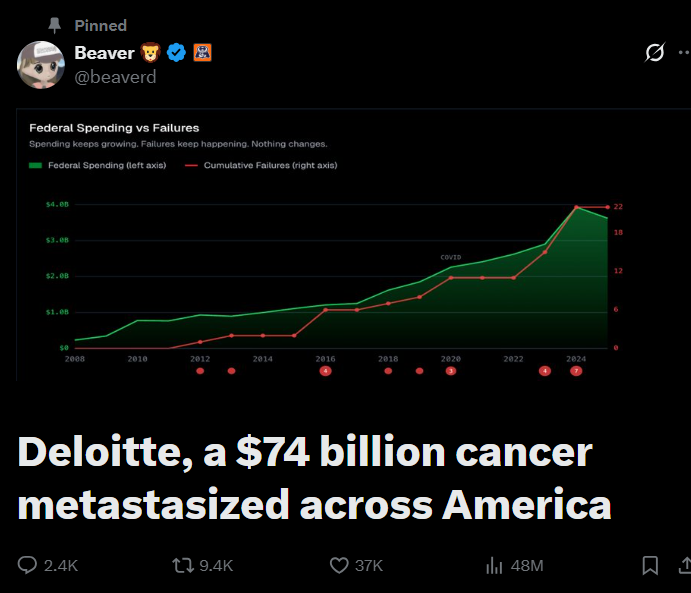
Task: Open the @beaverd handle link
Action: point(115,77)
